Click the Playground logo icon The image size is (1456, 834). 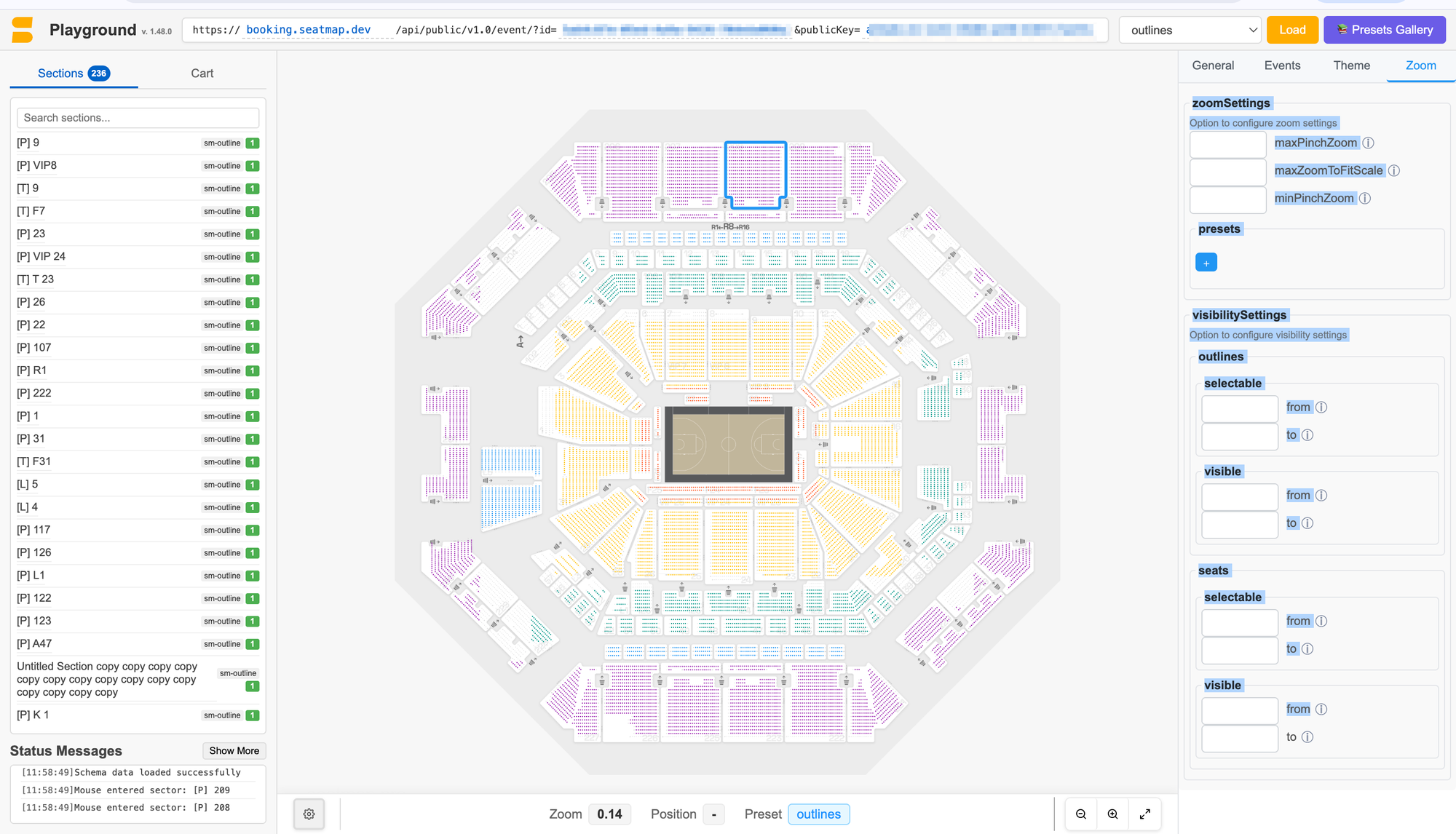pyautogui.click(x=23, y=30)
